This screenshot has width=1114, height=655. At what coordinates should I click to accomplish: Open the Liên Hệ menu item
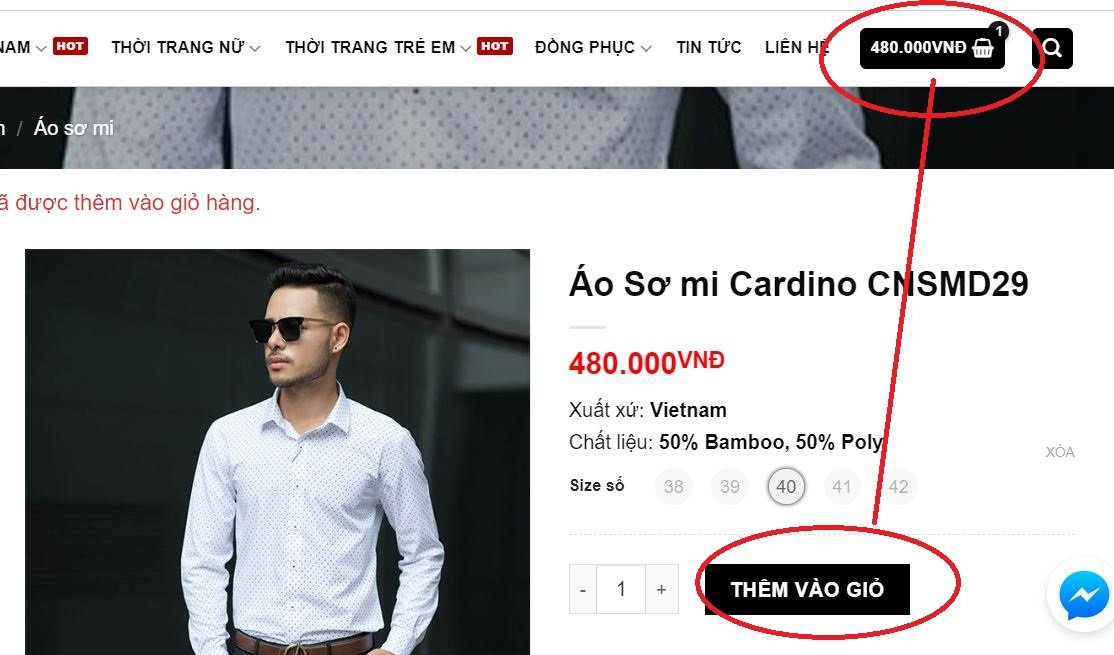tap(796, 48)
